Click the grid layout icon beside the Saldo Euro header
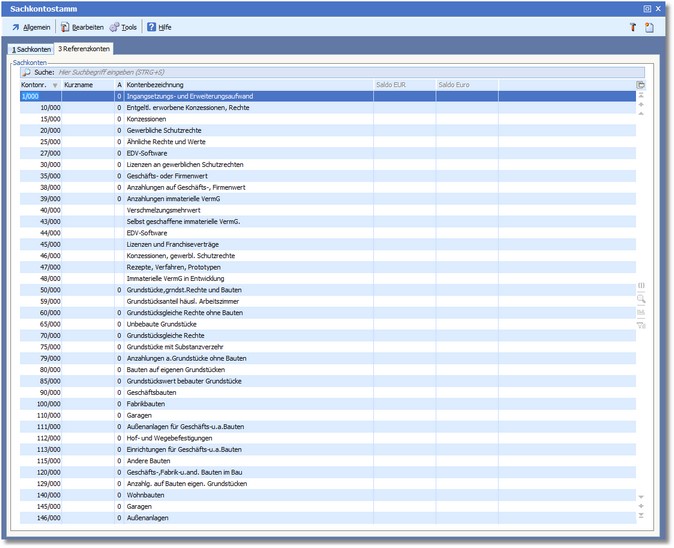 tap(641, 85)
